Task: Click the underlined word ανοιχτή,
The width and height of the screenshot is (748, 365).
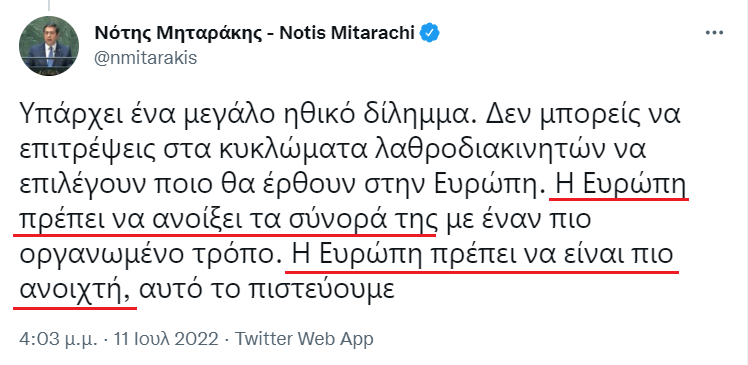Action: coord(75,290)
